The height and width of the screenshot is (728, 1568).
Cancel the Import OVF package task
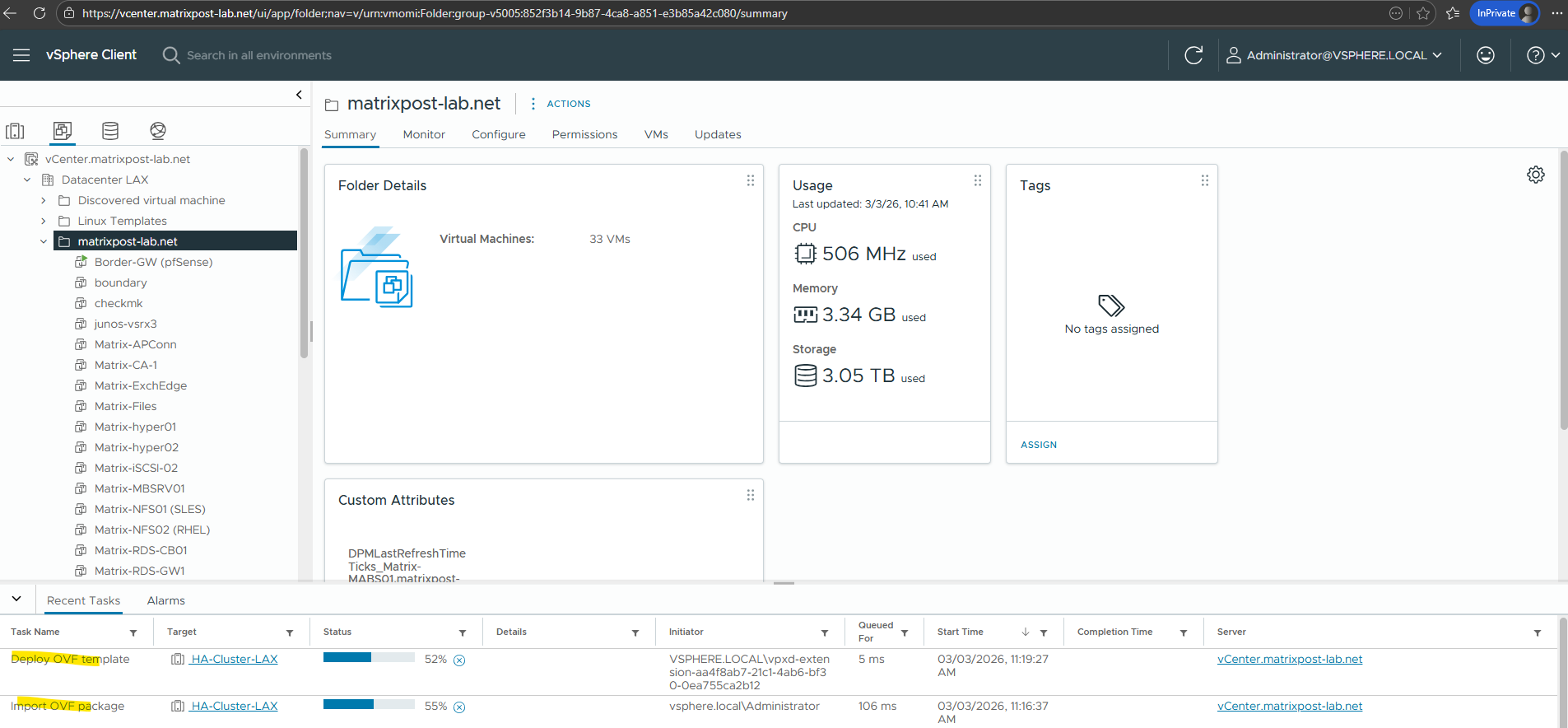pos(459,707)
